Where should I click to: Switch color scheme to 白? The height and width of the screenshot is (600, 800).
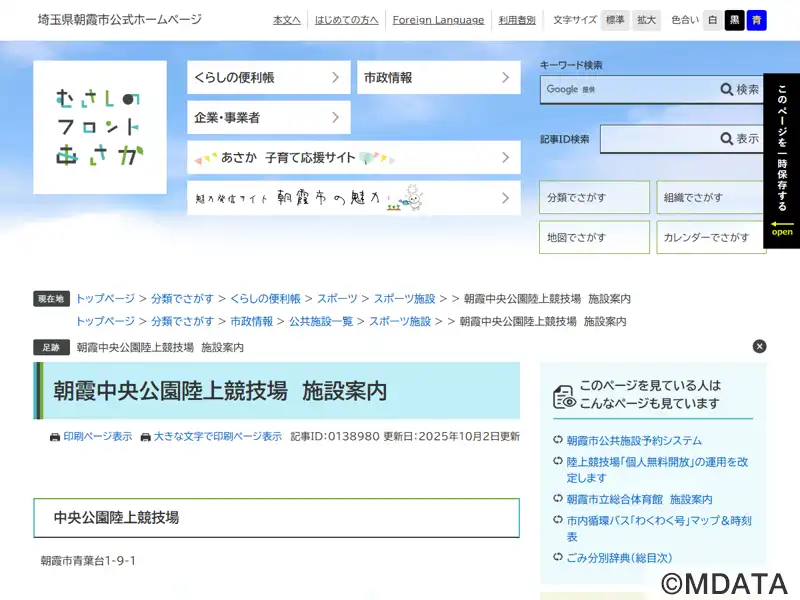(x=712, y=20)
